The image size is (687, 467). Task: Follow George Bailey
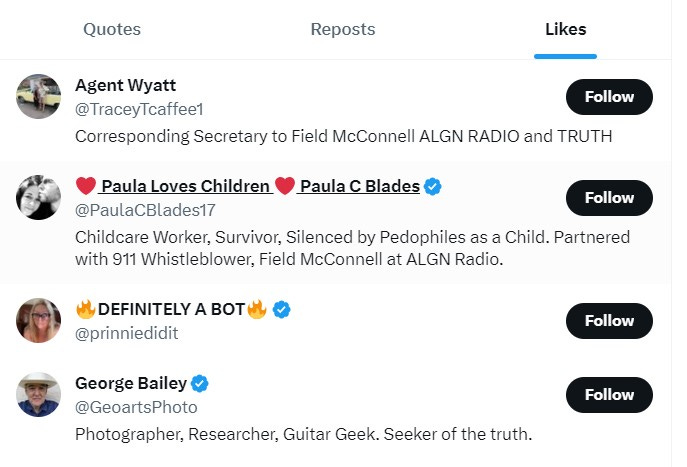pyautogui.click(x=609, y=395)
